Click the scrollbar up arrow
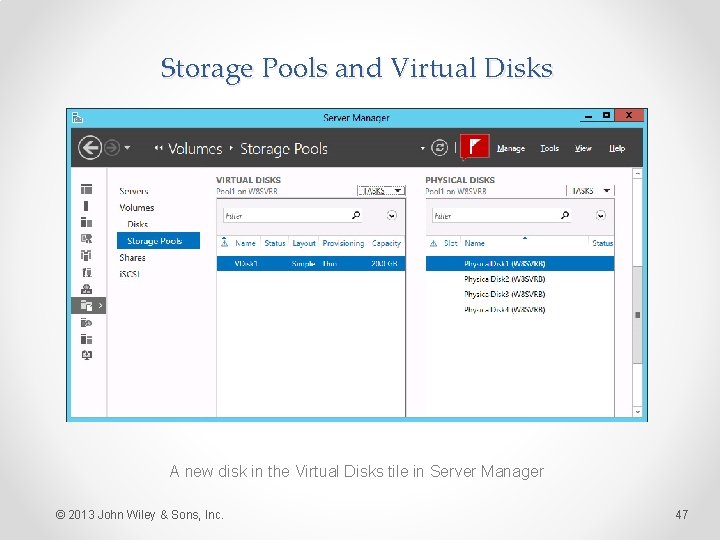 pyautogui.click(x=637, y=174)
